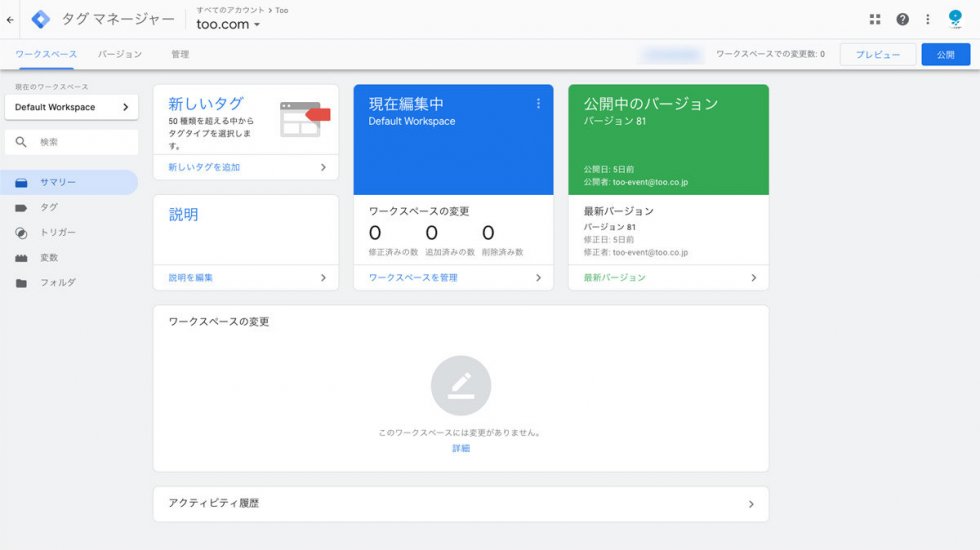This screenshot has height=550, width=980.
Task: Switch to the 管理 tab
Action: pyautogui.click(x=180, y=54)
